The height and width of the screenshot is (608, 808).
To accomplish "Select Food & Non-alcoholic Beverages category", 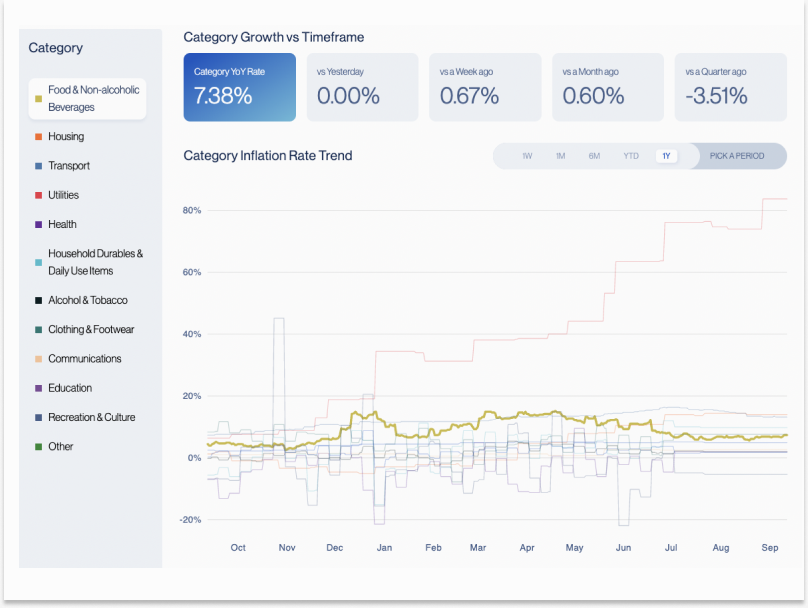I will [93, 98].
